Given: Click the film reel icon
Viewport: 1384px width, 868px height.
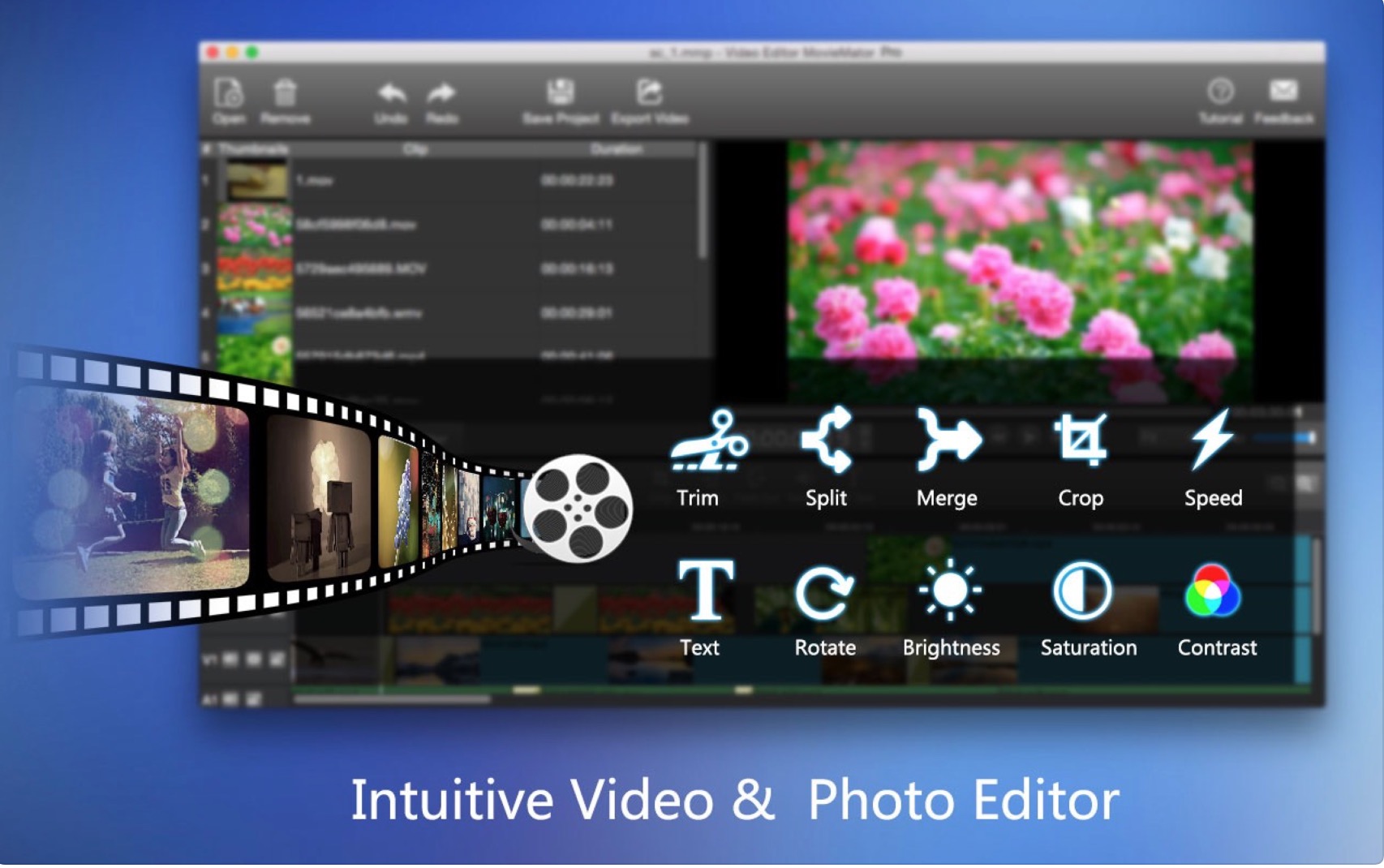Looking at the screenshot, I should [x=578, y=509].
